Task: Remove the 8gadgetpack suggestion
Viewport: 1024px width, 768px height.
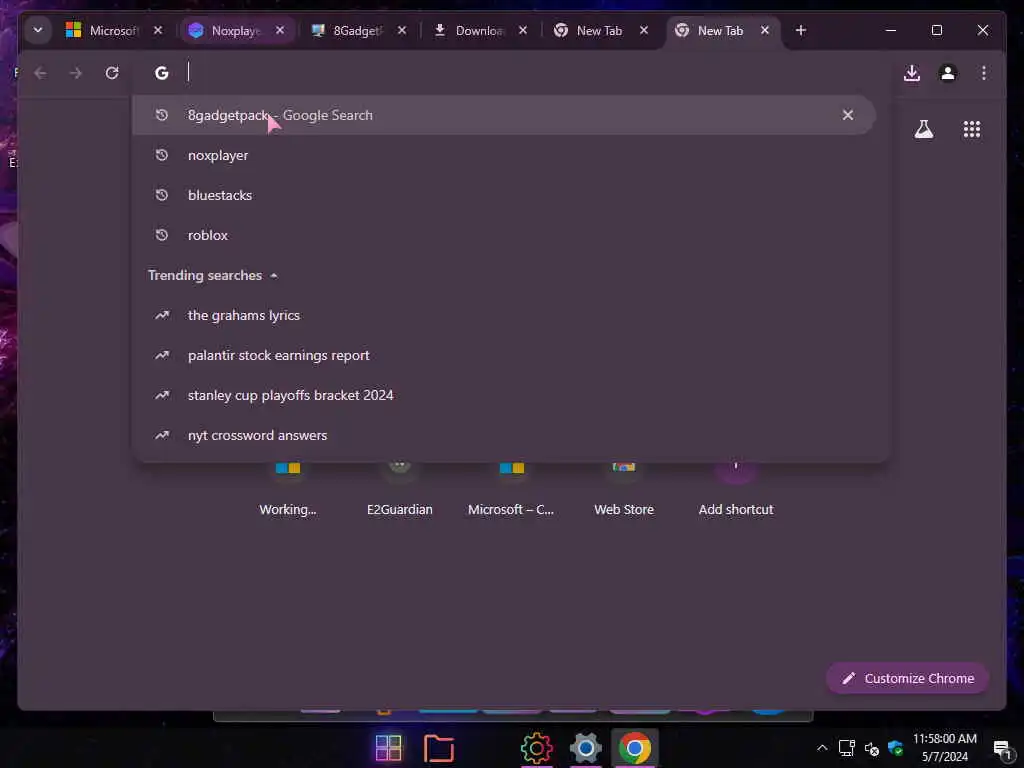Action: click(x=848, y=116)
